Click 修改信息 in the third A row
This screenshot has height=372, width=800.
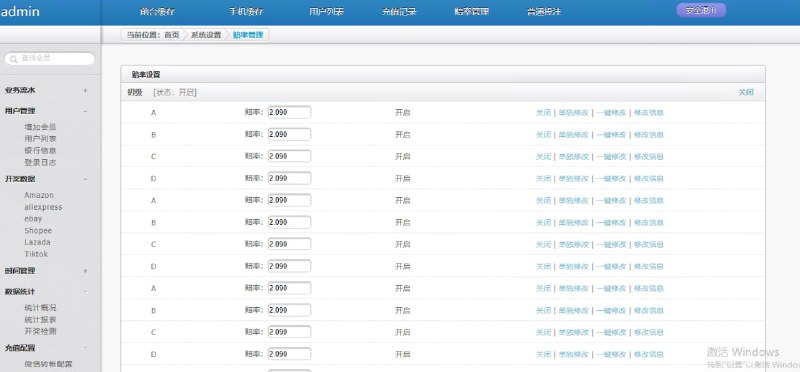click(x=649, y=288)
